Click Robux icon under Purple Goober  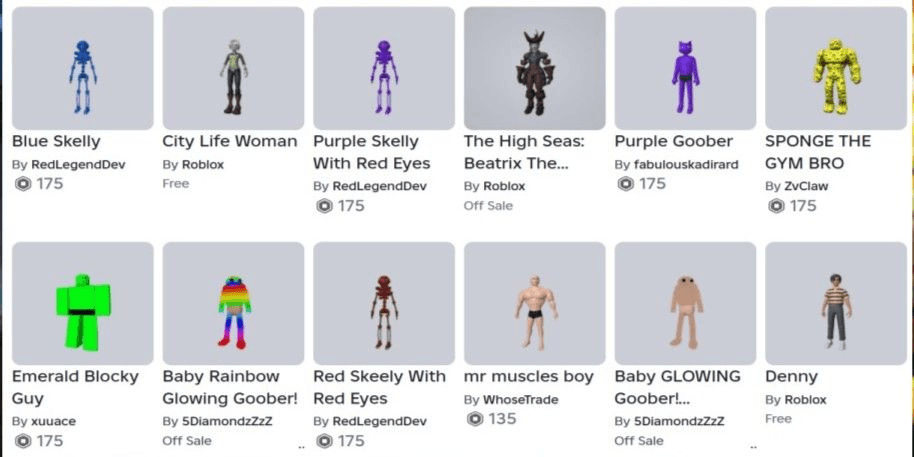[625, 184]
